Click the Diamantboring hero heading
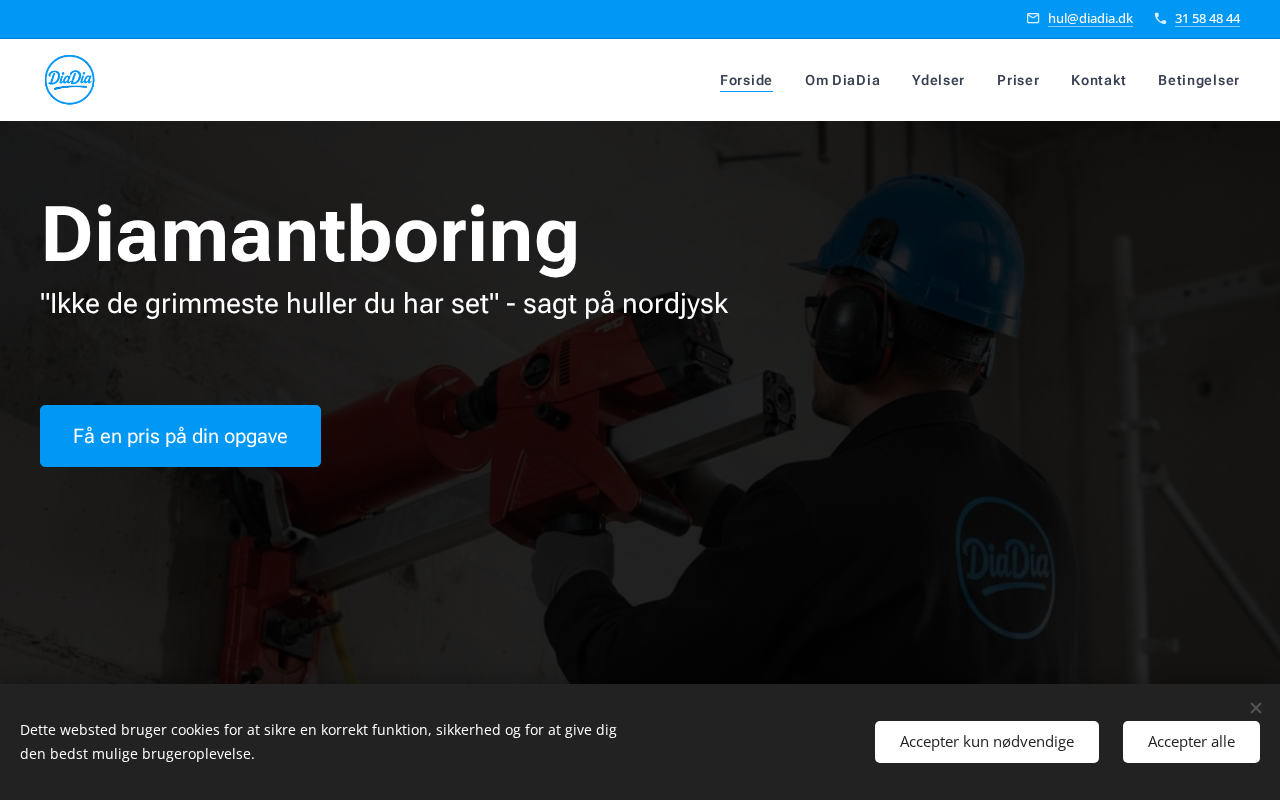 pos(310,234)
